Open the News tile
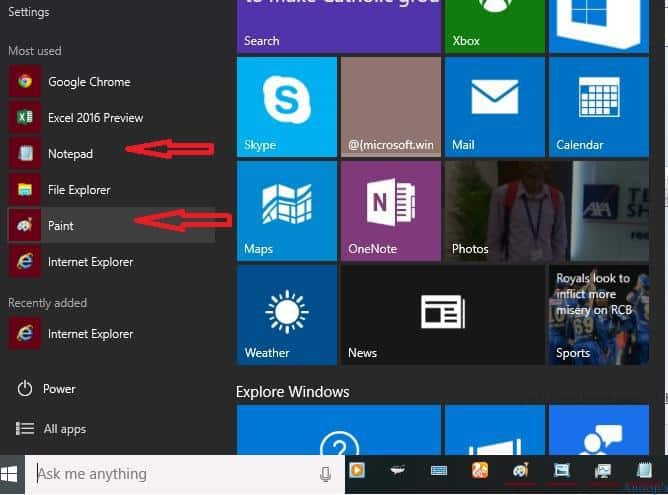Viewport: 668px width, 495px height. click(443, 315)
